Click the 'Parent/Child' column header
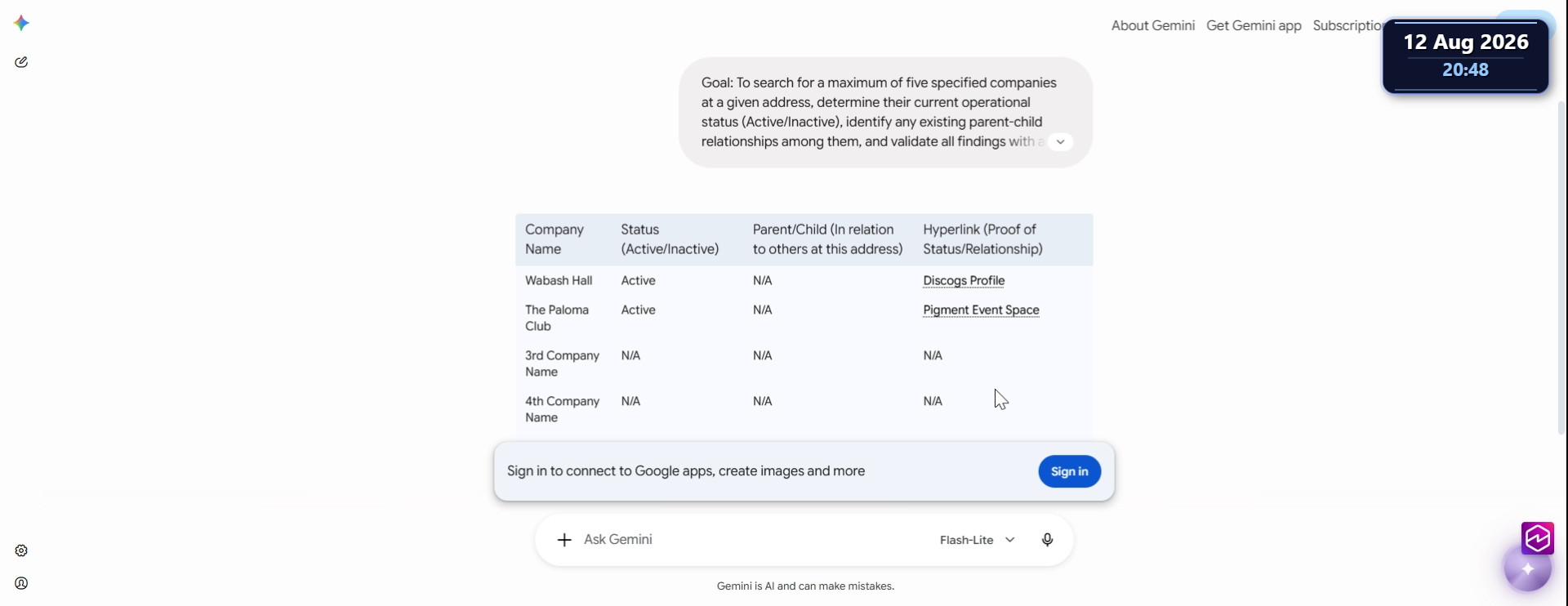This screenshot has width=1568, height=606. point(827,239)
